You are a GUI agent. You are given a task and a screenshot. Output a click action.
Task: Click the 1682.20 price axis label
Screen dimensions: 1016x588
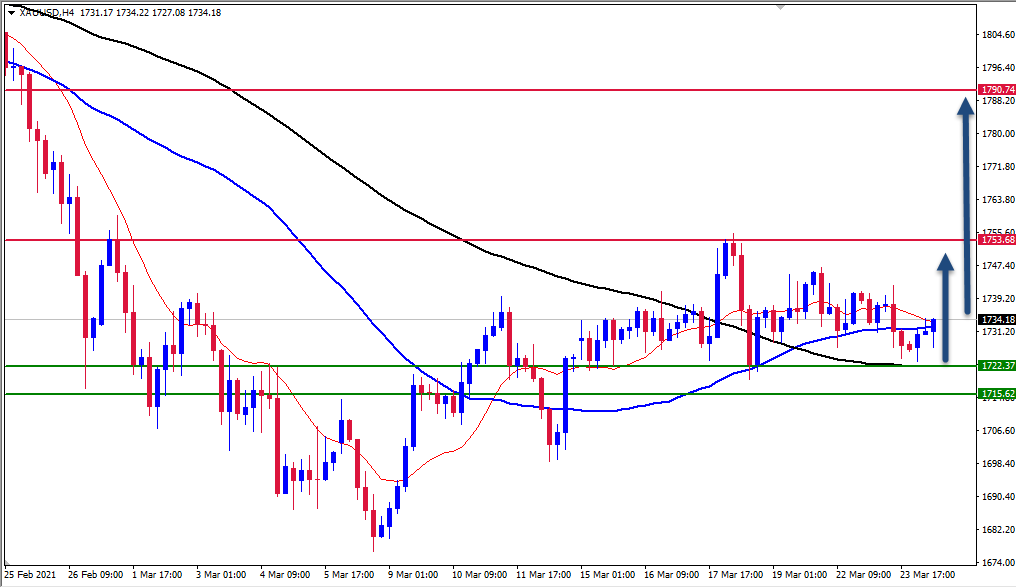999,530
